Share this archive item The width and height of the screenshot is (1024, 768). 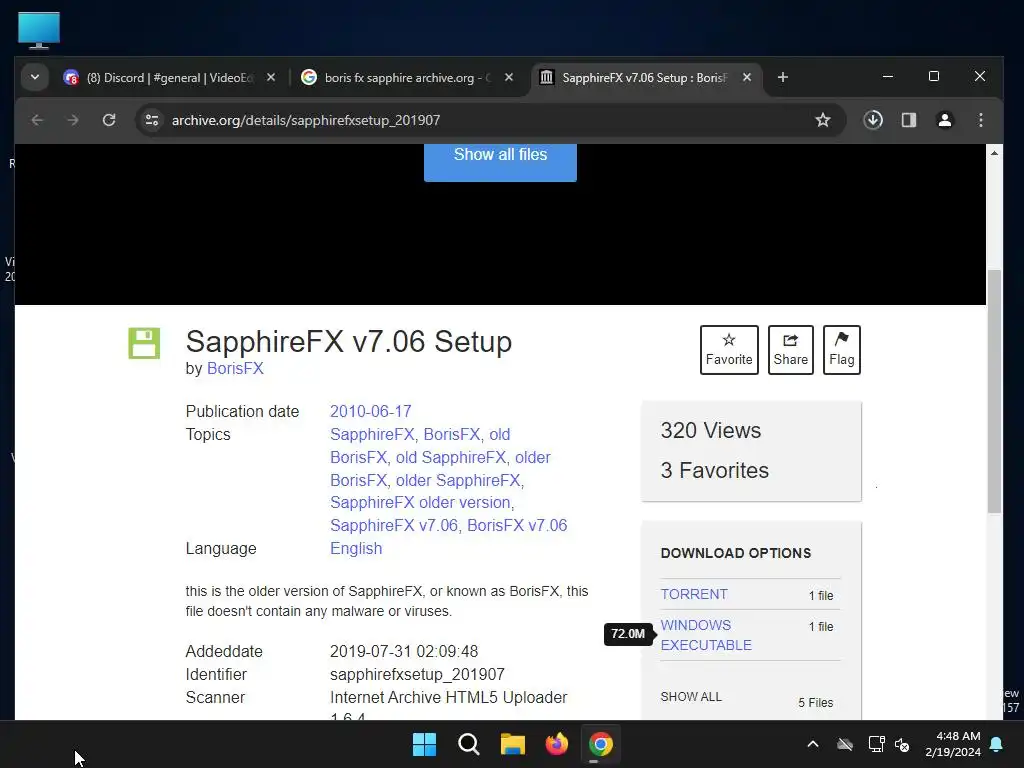click(790, 349)
